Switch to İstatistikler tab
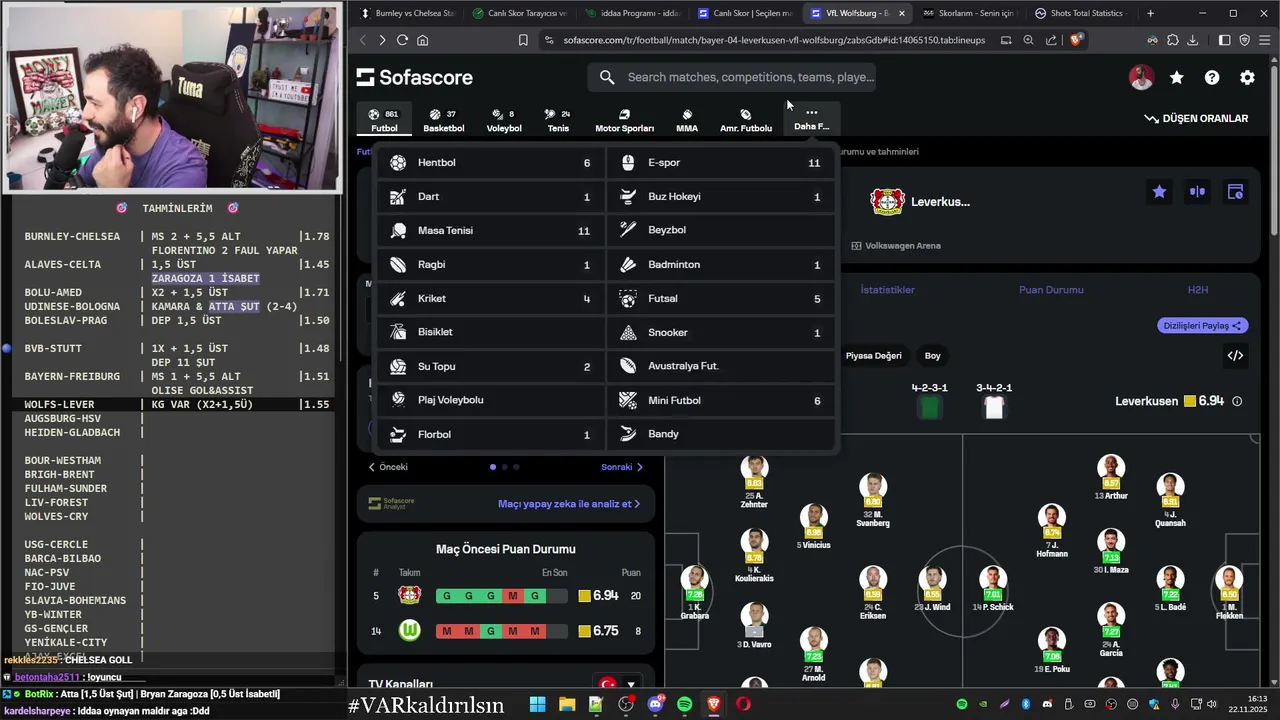The height and width of the screenshot is (720, 1280). coord(887,290)
